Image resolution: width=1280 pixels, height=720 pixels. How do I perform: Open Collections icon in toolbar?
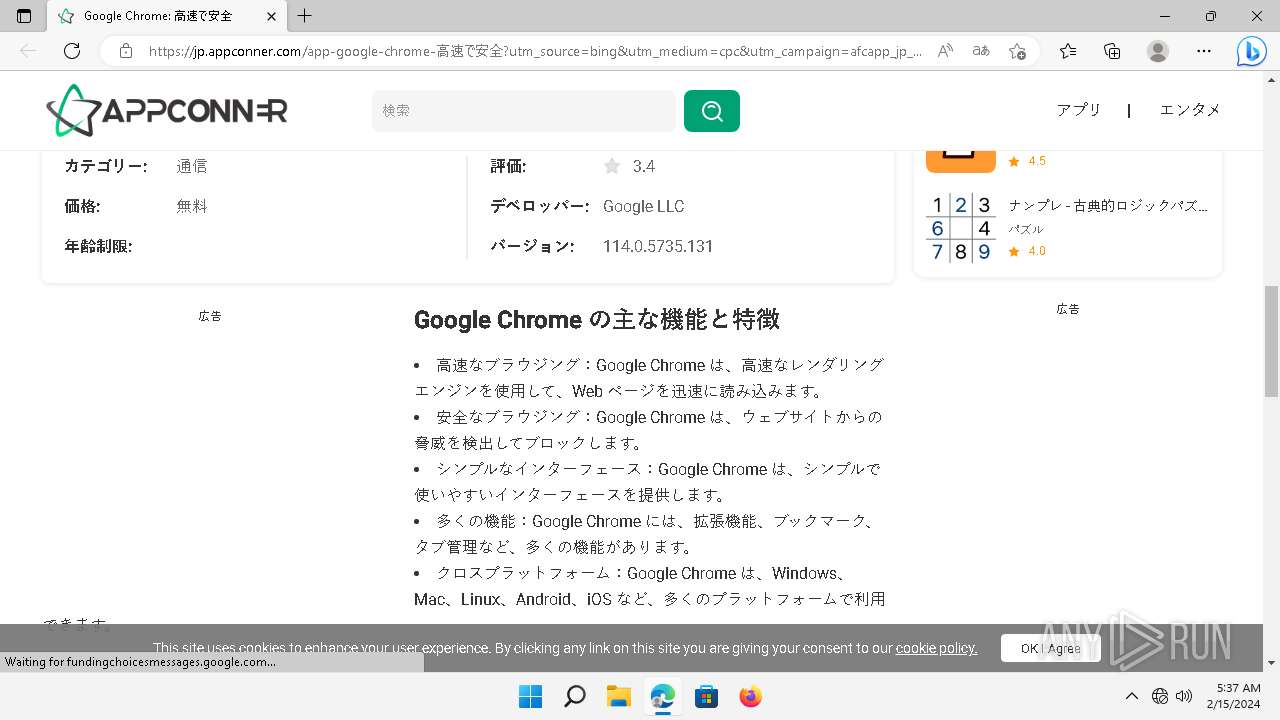coord(1112,51)
